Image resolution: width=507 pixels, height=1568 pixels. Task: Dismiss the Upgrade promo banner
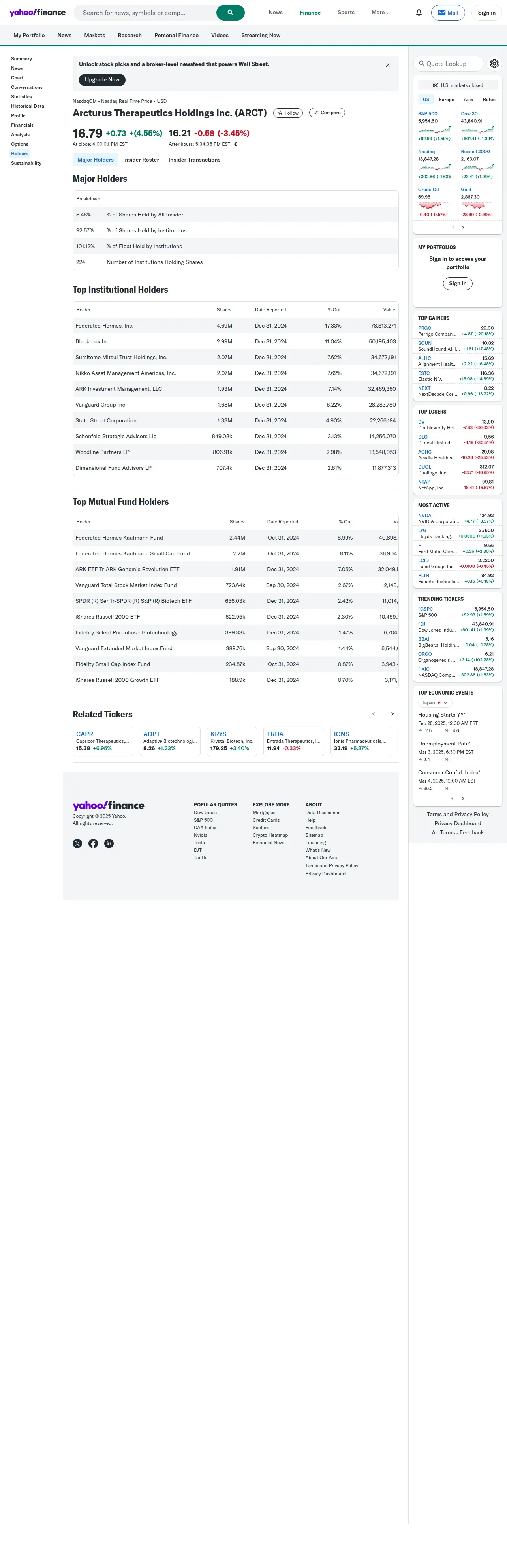coord(388,65)
